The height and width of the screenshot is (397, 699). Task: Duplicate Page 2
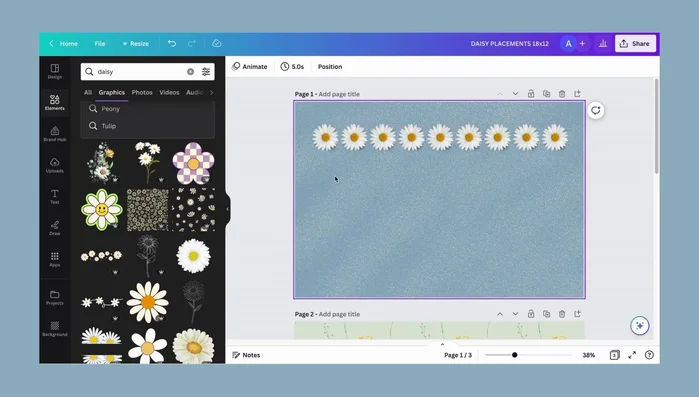coord(547,314)
